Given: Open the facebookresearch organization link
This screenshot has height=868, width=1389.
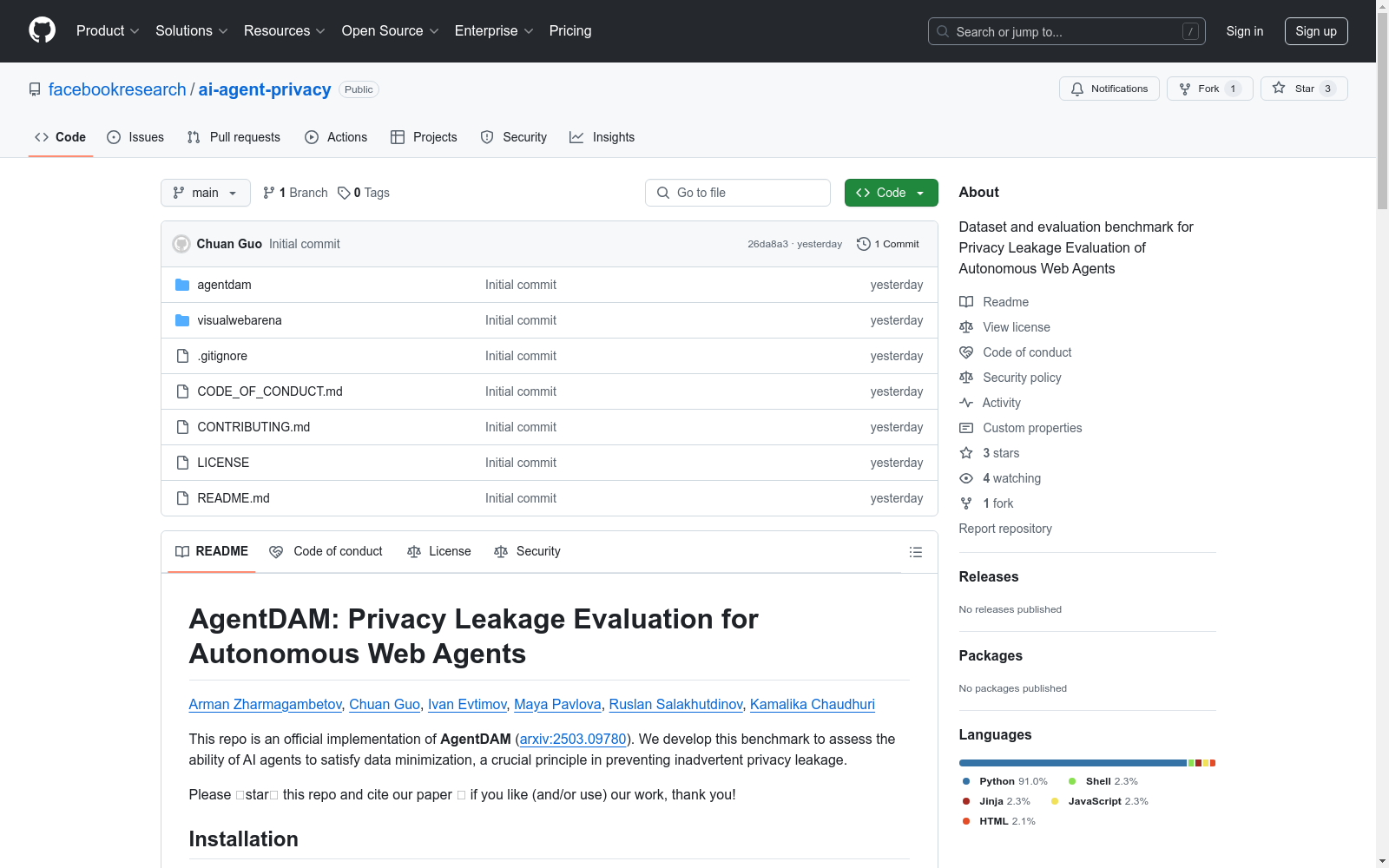Looking at the screenshot, I should [117, 89].
